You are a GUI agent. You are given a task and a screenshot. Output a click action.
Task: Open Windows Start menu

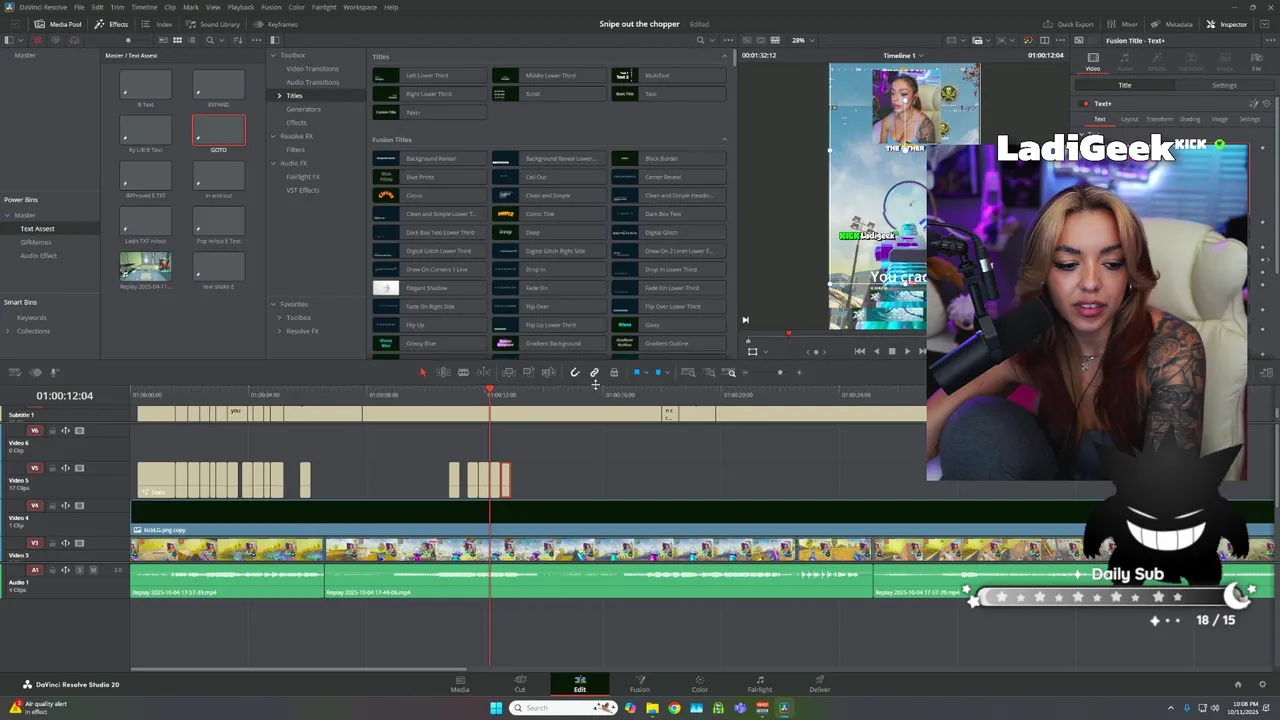(496, 708)
